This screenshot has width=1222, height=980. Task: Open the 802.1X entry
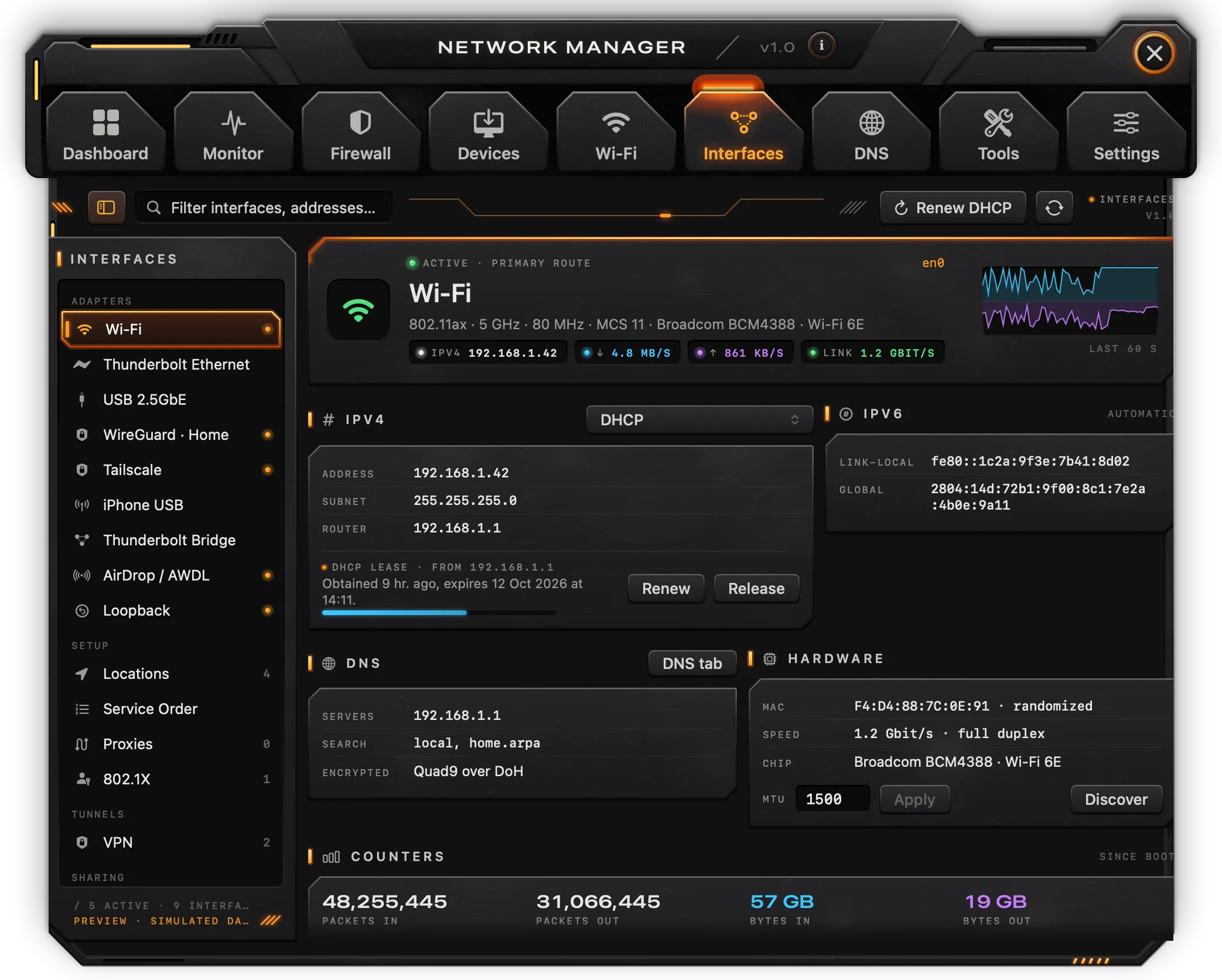click(171, 779)
